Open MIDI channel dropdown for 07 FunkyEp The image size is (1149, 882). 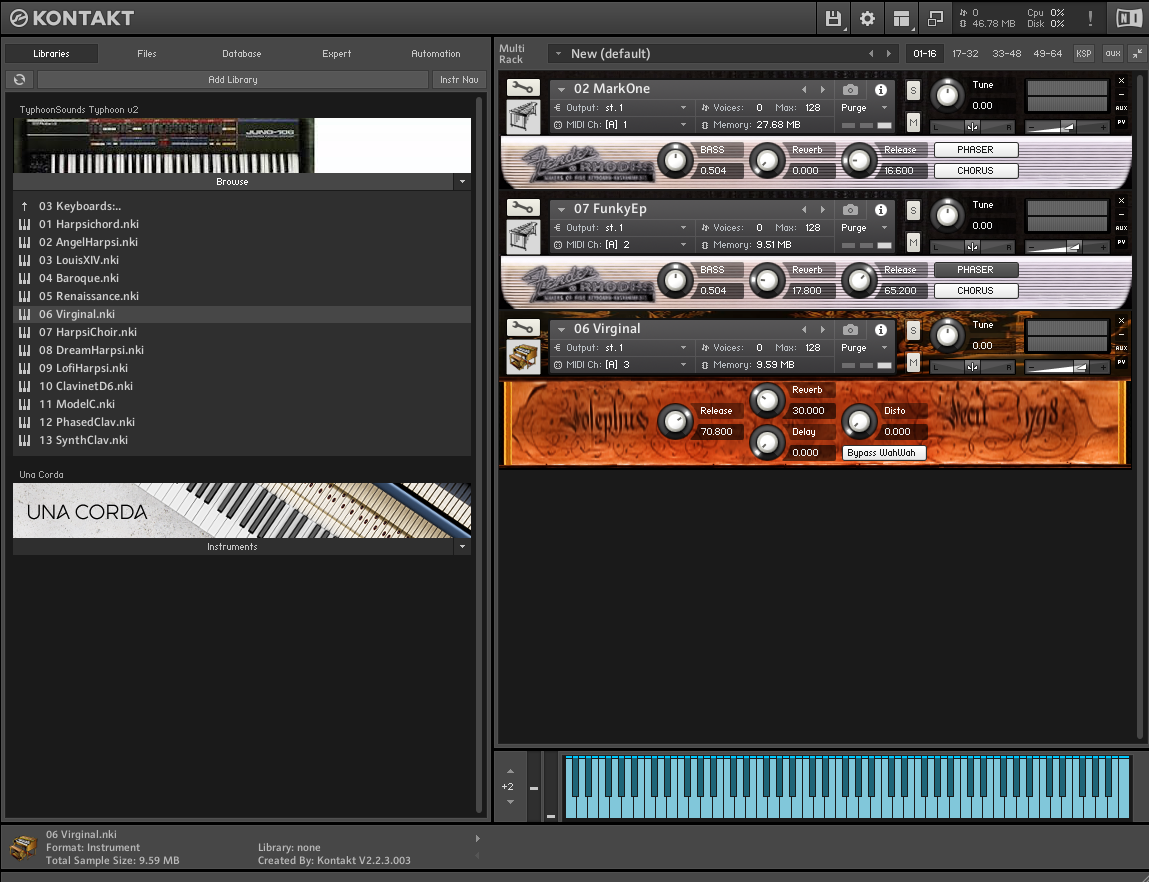click(x=683, y=245)
